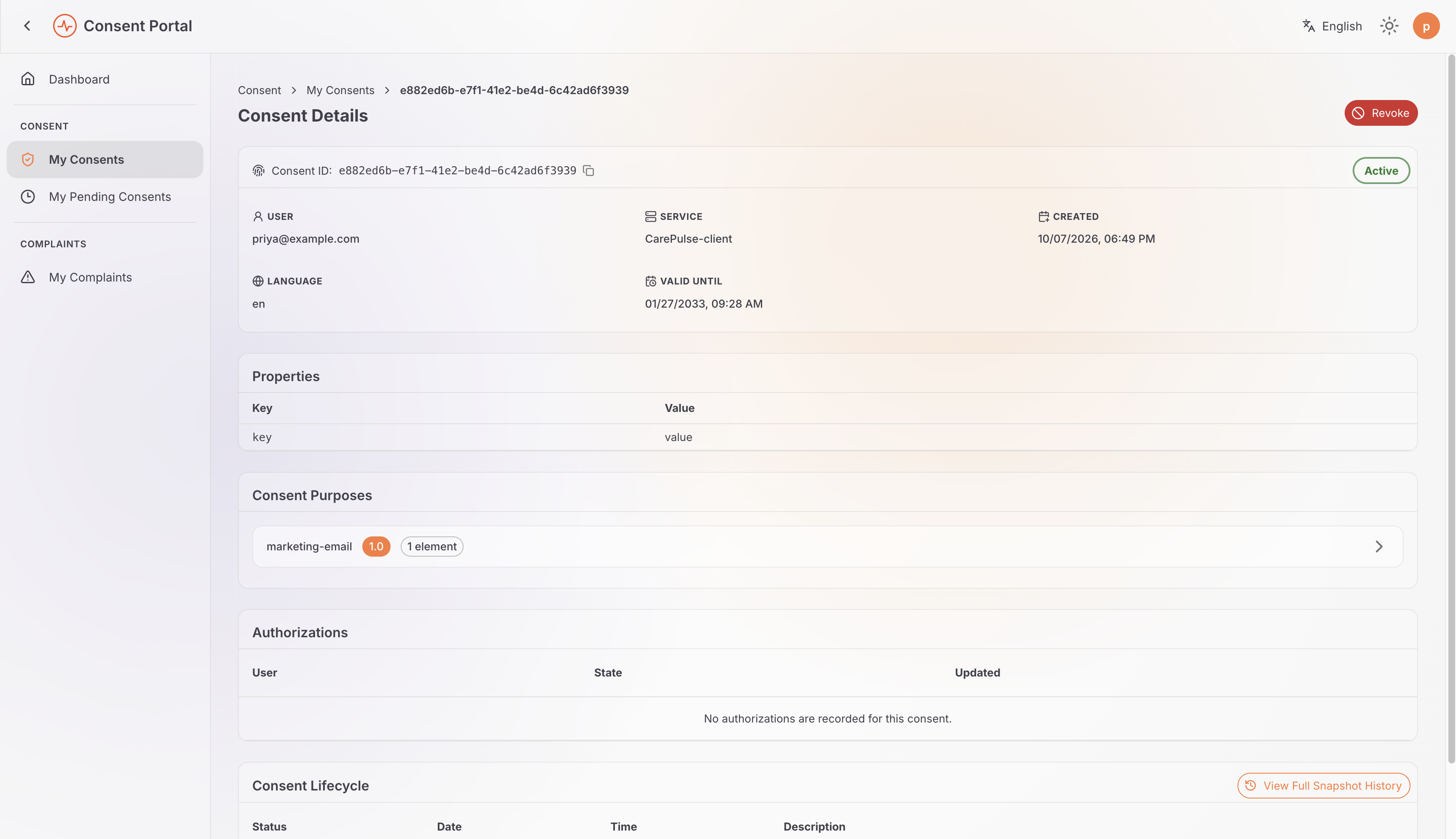Click the 'value' cell in Properties table
Viewport: 1456px width, 839px height.
coord(678,437)
